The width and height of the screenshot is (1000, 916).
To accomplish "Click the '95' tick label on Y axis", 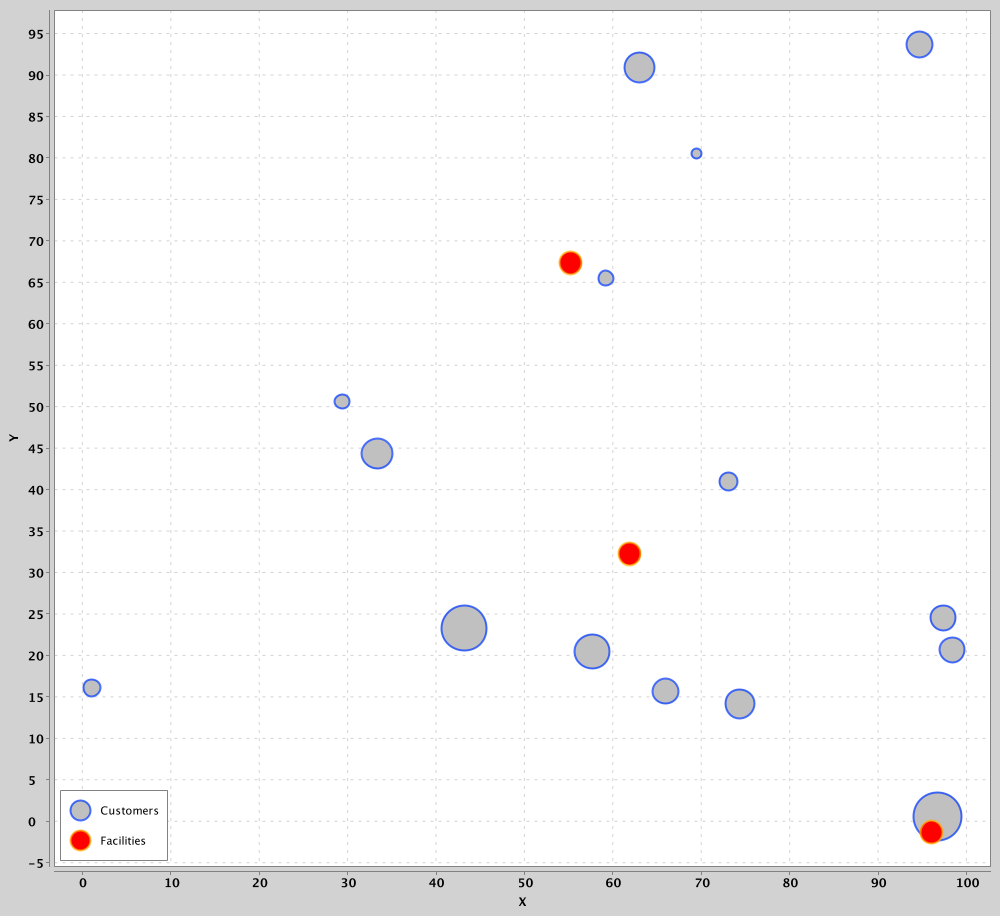I will 36,34.
